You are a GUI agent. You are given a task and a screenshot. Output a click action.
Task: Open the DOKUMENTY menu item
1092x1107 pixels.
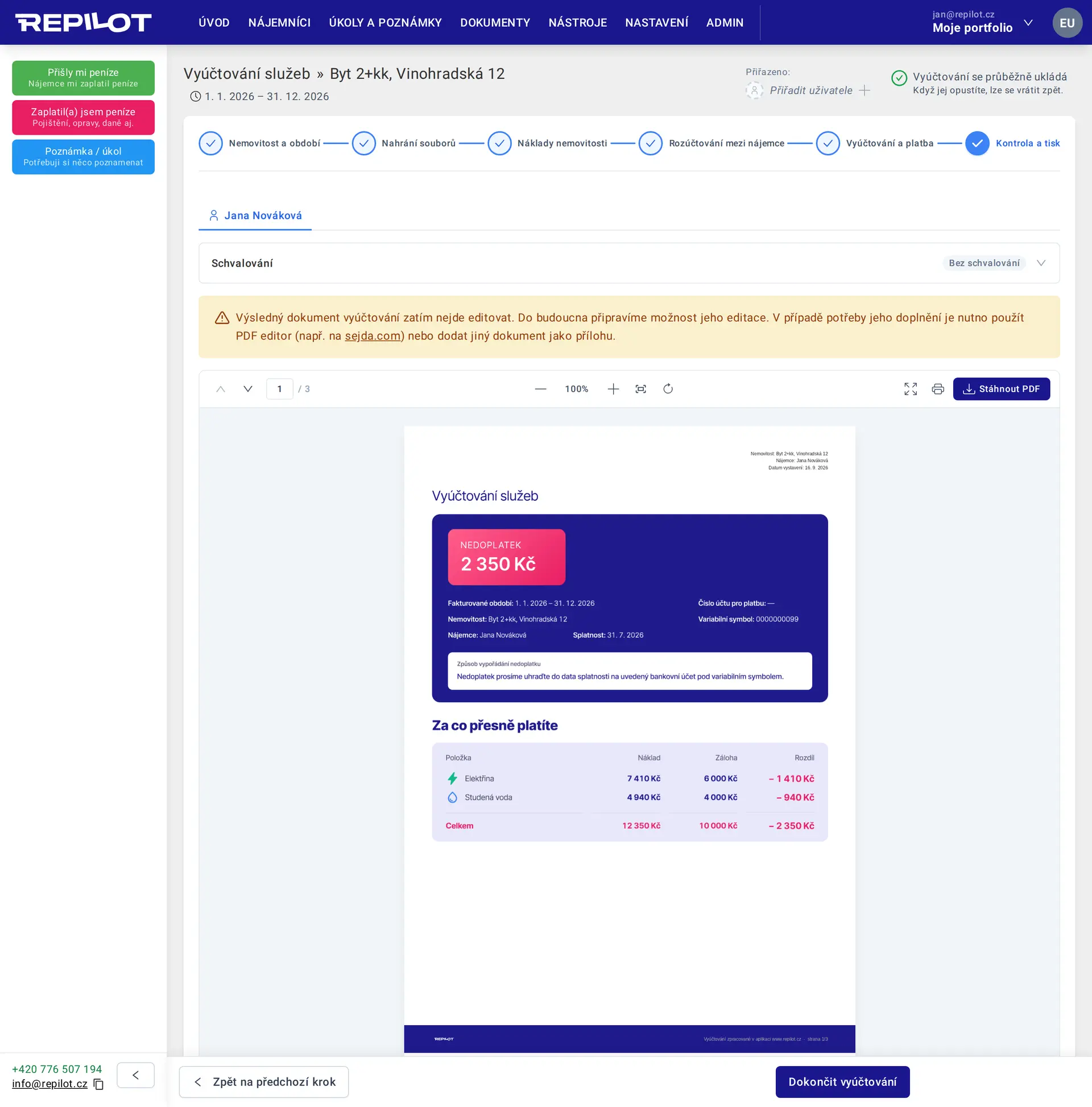click(495, 22)
